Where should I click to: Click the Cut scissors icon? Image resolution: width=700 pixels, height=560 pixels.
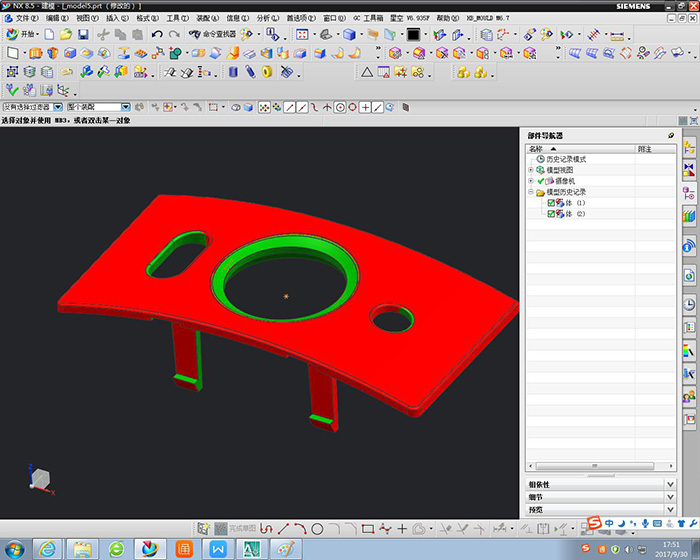(104, 34)
